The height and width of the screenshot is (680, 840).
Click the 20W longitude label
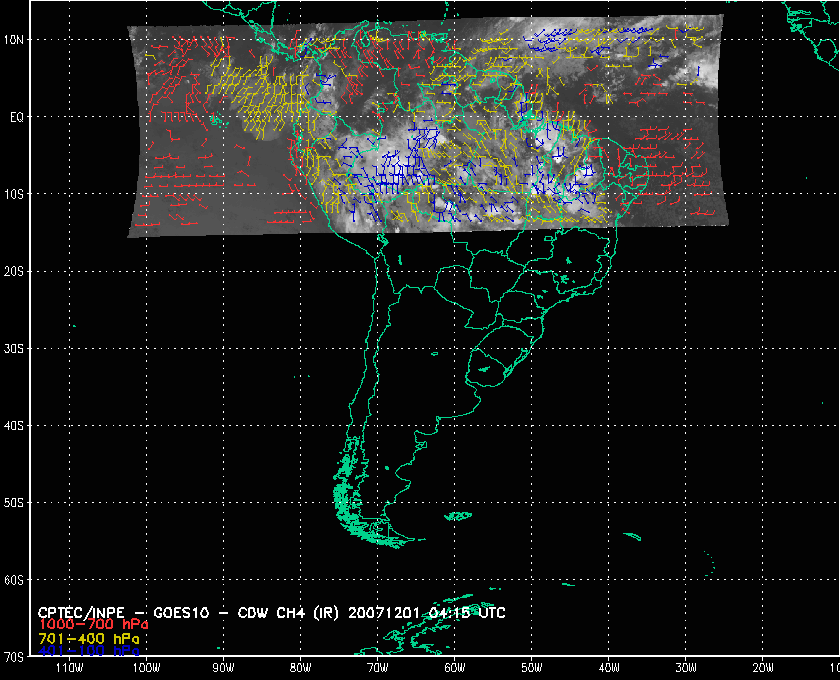coord(763,668)
